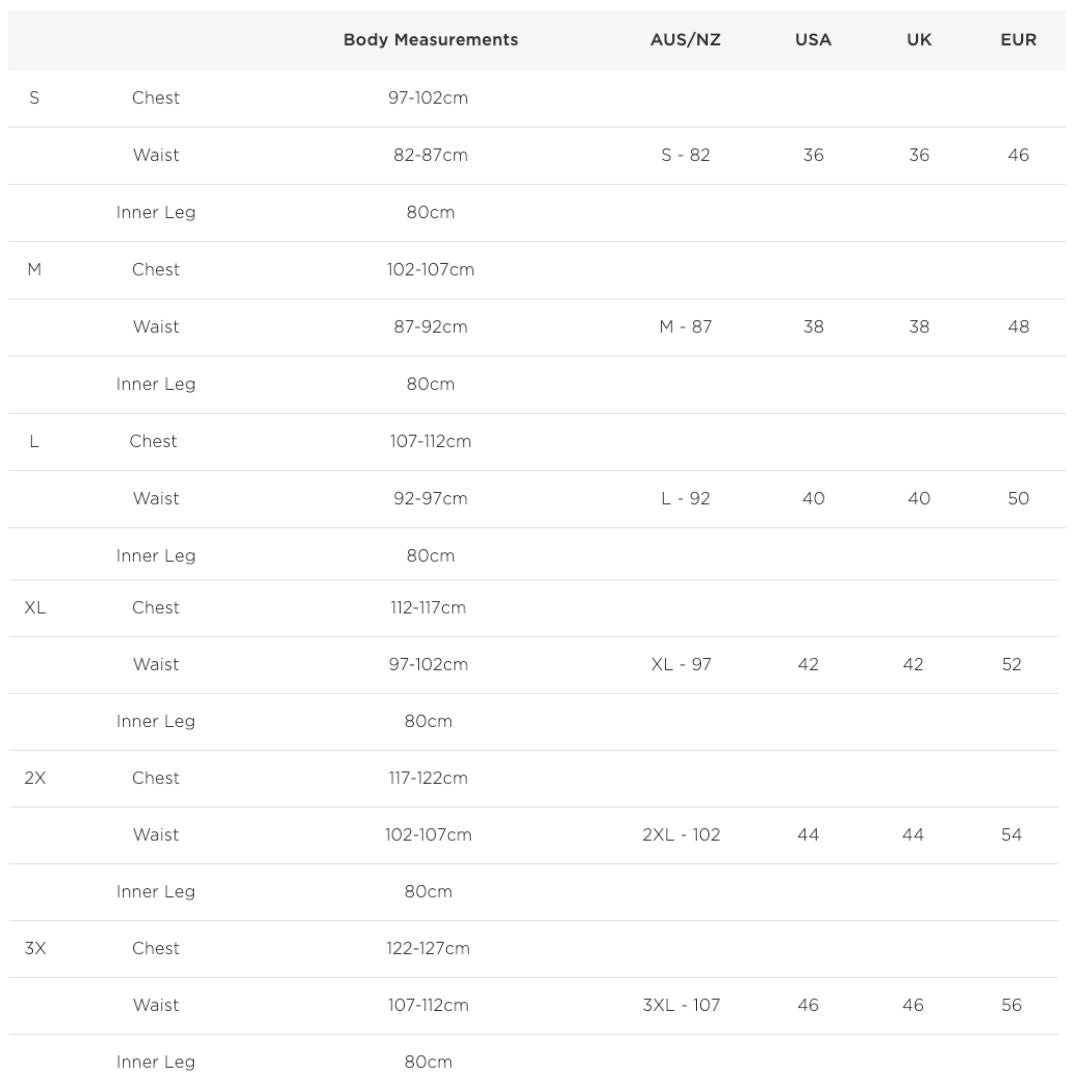1080x1080 pixels.
Task: Click the UK column header
Action: [x=918, y=41]
